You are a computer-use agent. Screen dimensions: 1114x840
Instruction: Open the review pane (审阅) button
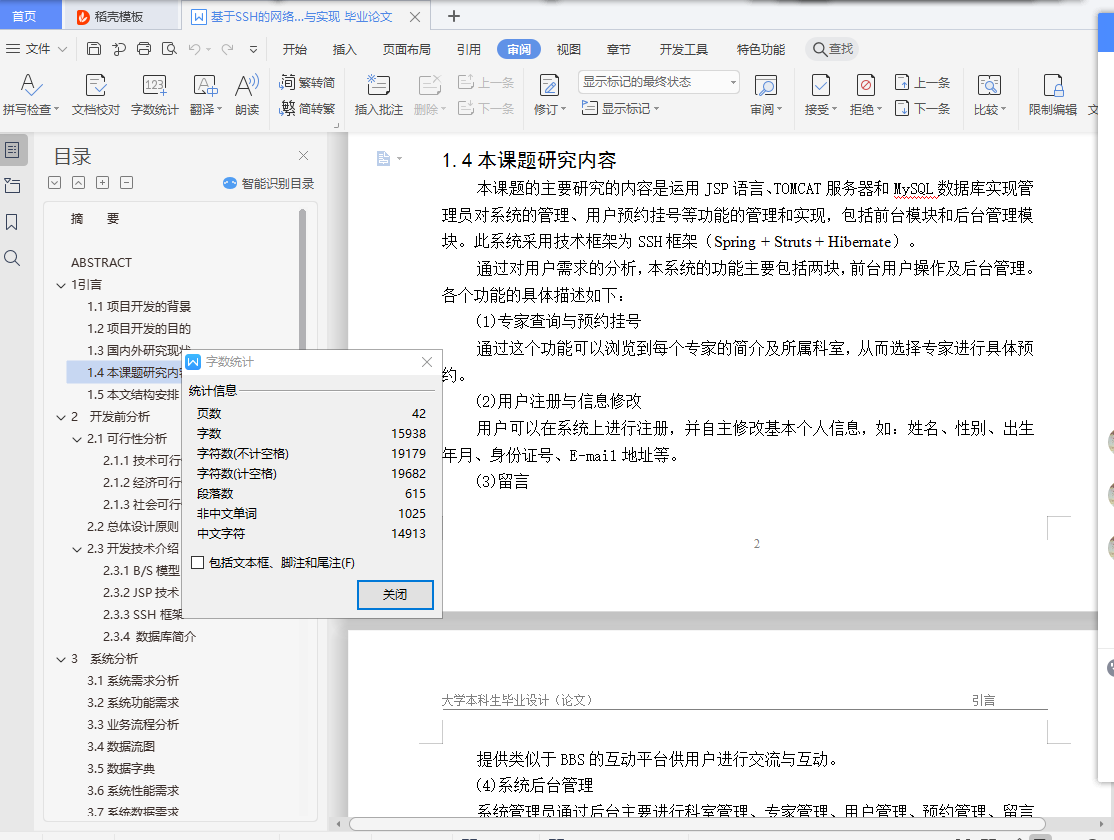pyautogui.click(x=766, y=95)
